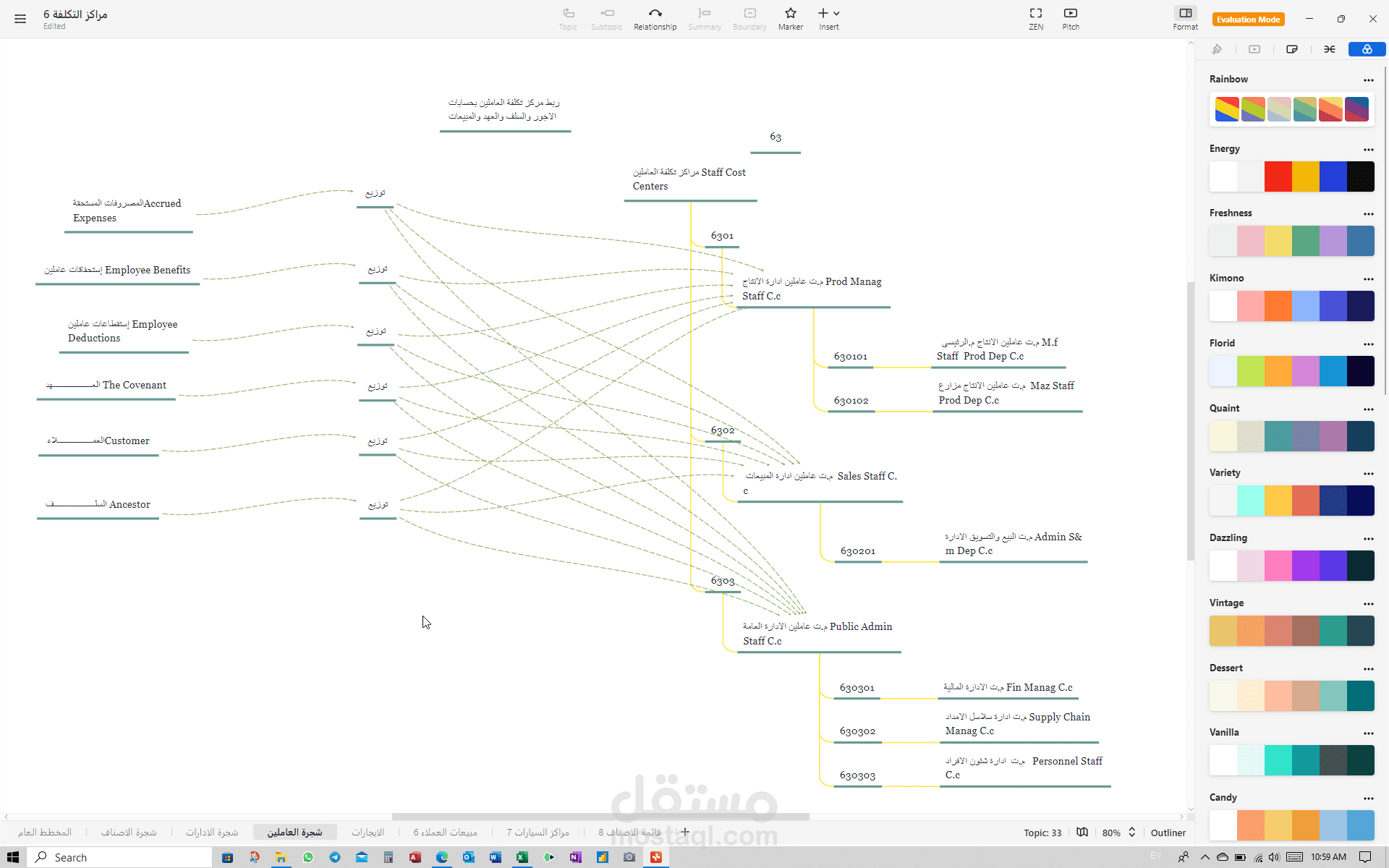
Task: Open more options for Rainbow palette
Action: click(1368, 80)
